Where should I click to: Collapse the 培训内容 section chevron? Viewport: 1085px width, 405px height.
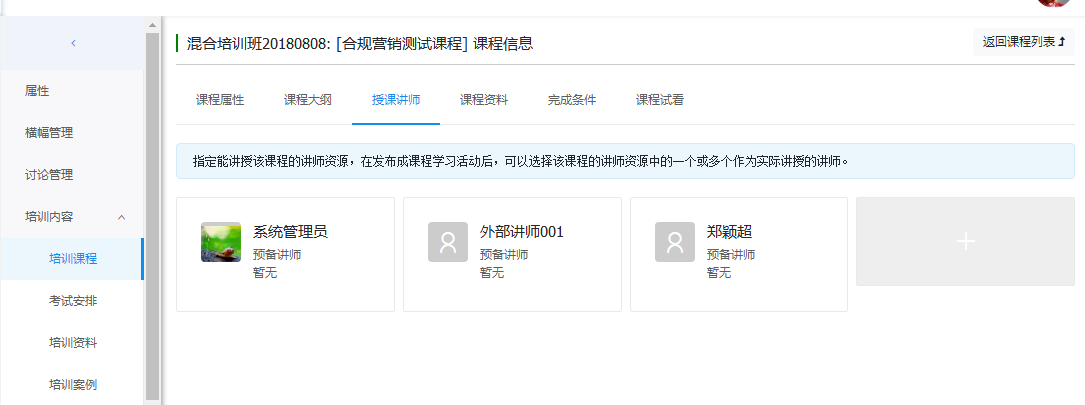pyautogui.click(x=122, y=217)
